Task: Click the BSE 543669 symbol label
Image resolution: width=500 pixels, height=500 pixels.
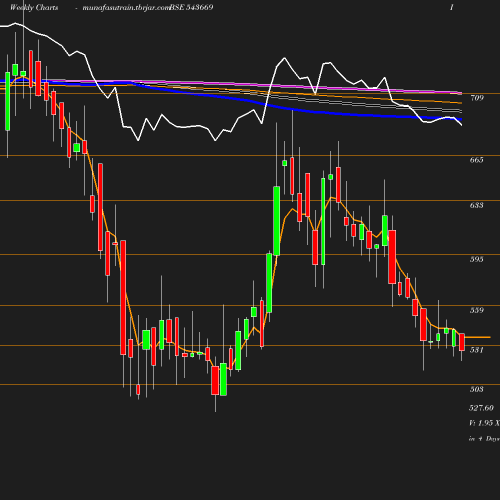Action: click(191, 7)
